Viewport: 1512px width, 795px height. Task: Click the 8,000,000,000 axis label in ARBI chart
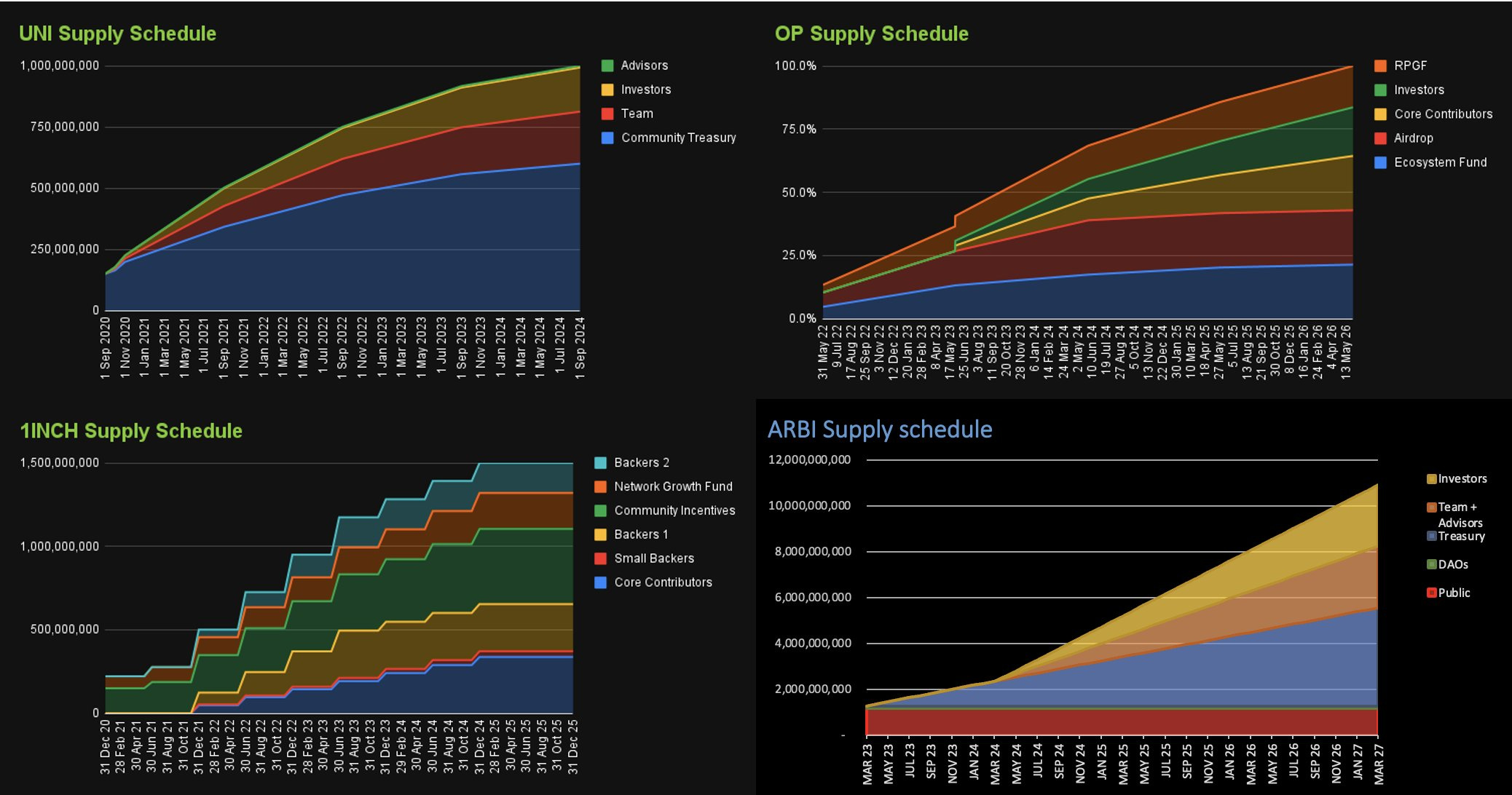coord(813,551)
